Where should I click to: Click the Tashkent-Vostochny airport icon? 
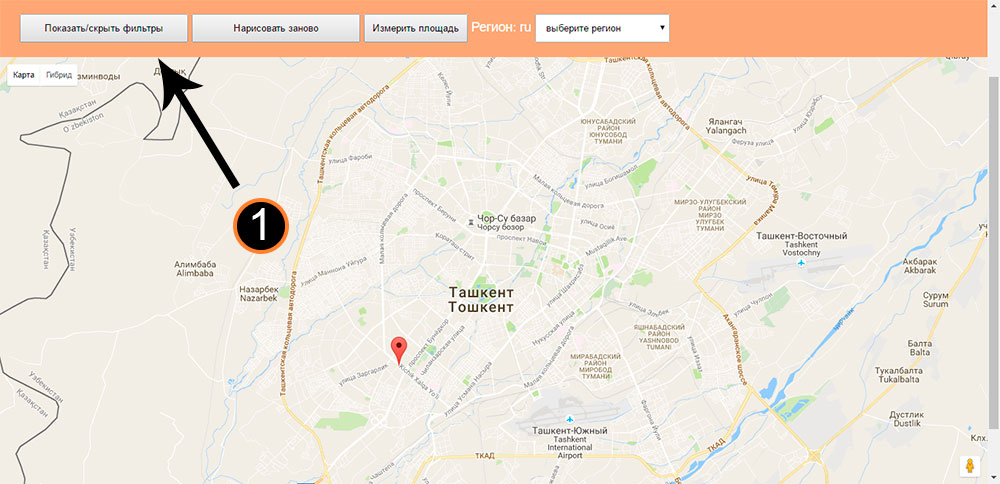pyautogui.click(x=801, y=263)
